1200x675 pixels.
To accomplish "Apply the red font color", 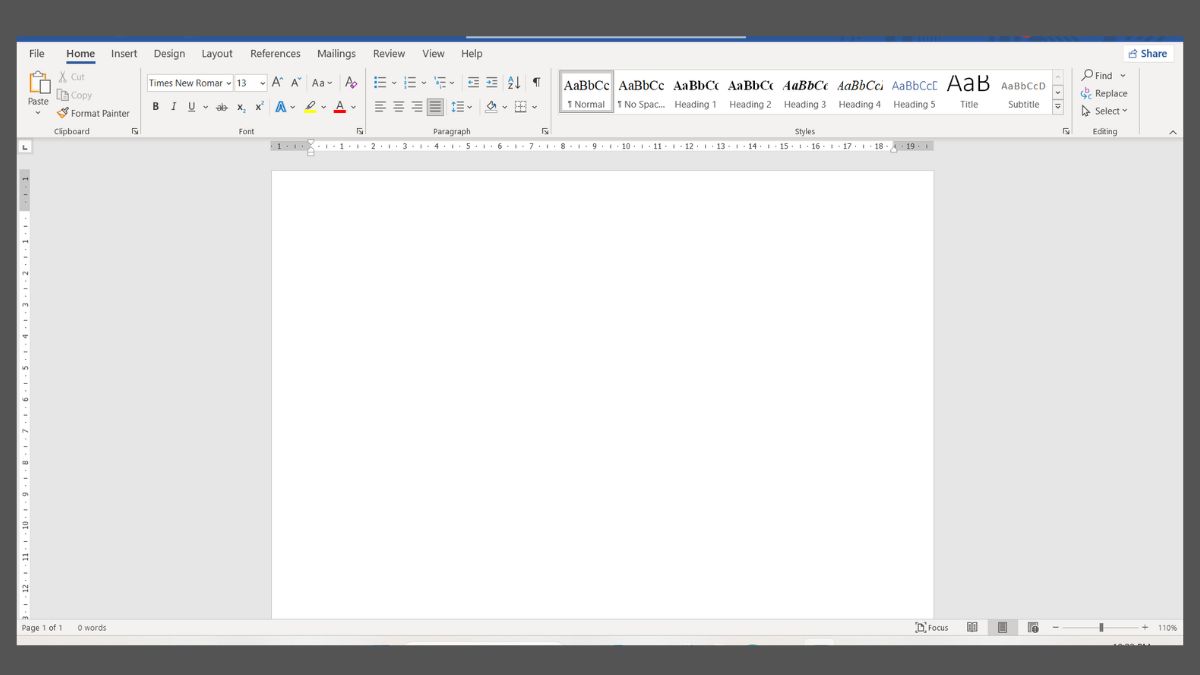I will pyautogui.click(x=340, y=107).
